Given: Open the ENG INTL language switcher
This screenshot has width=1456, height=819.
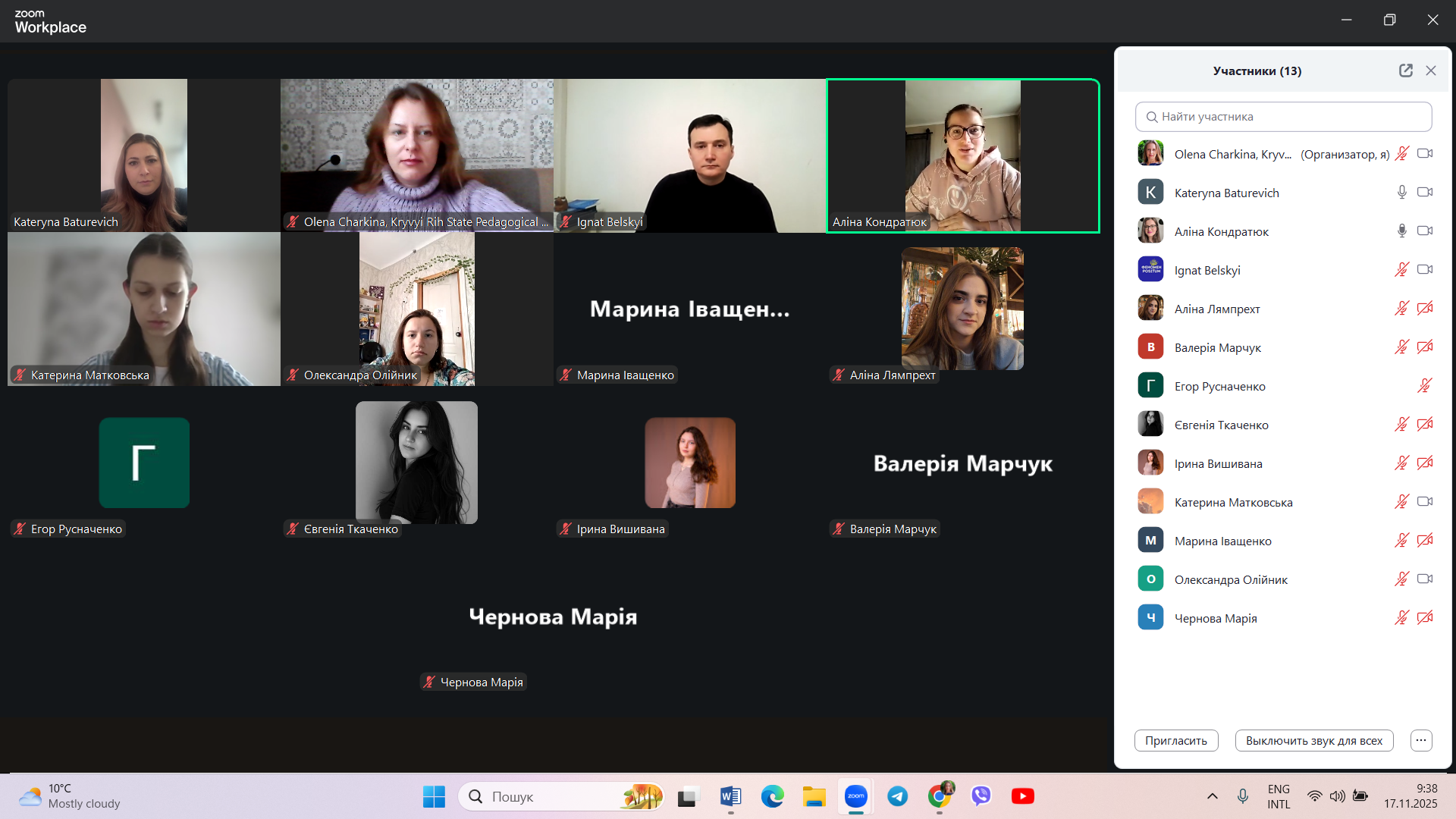Looking at the screenshot, I should [1279, 796].
